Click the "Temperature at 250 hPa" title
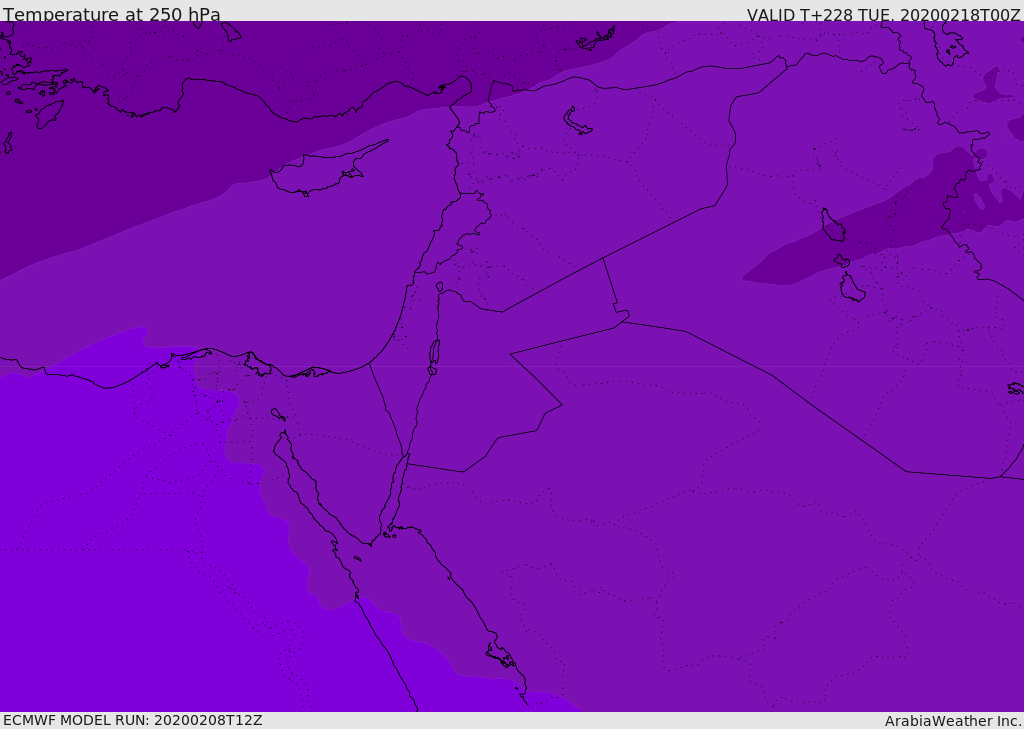This screenshot has height=729, width=1024. tap(111, 14)
